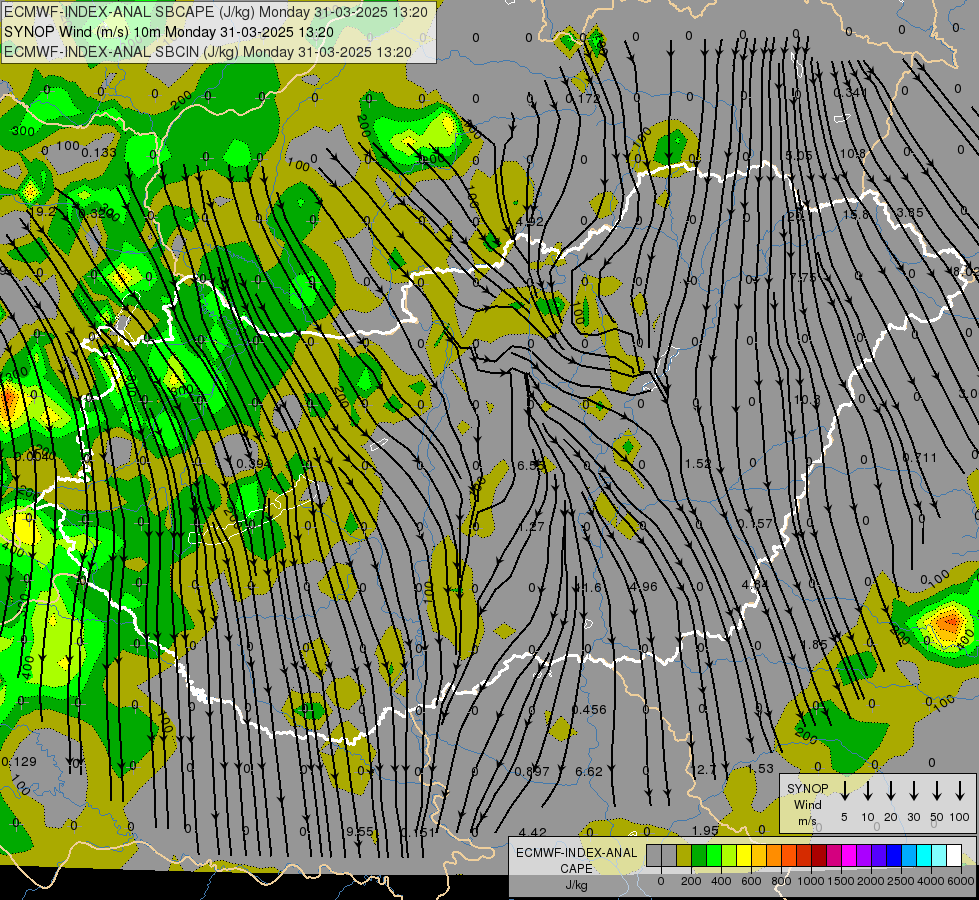
Task: Click the 6.55 value on the map
Action: [531, 465]
